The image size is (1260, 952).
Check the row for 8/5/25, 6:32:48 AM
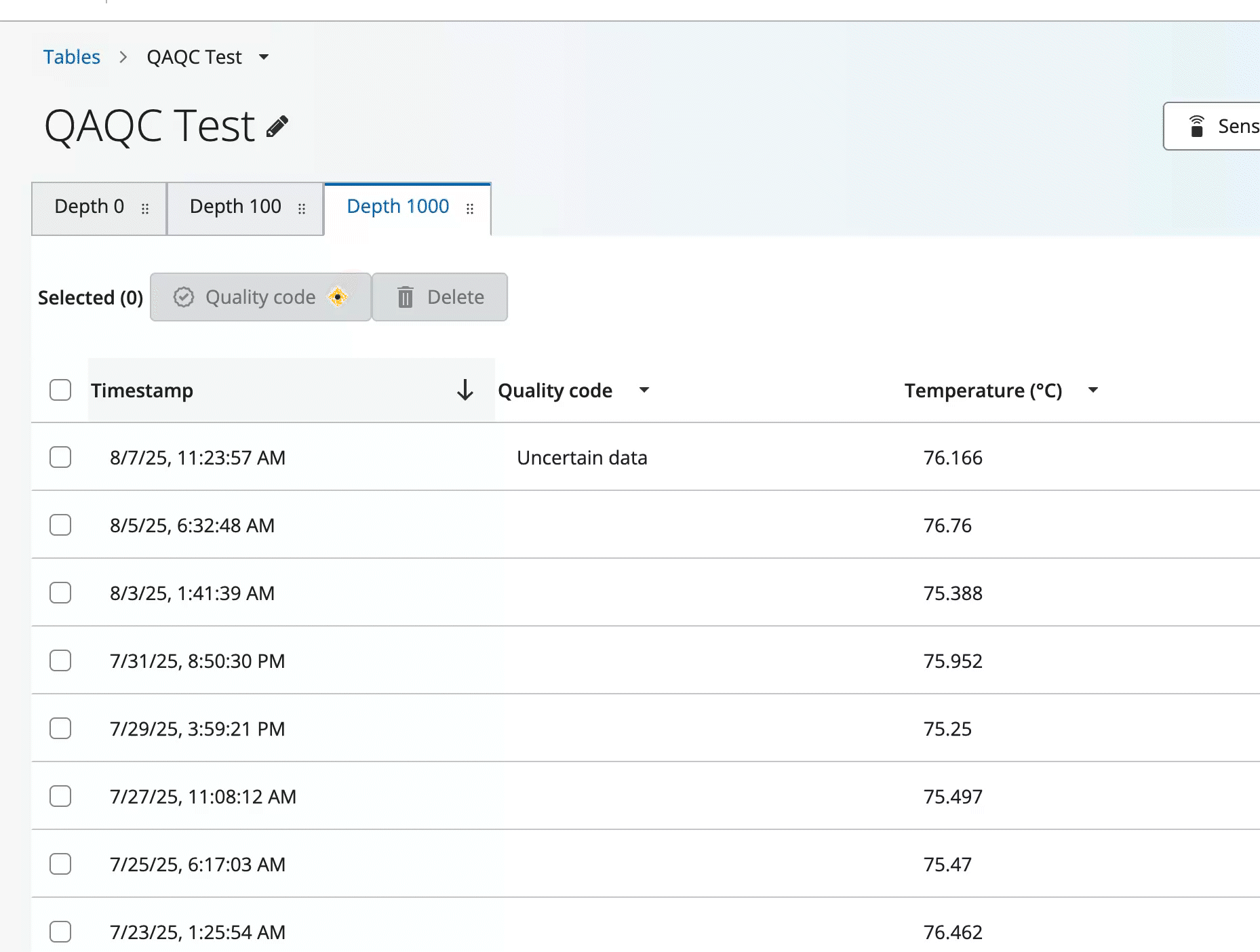click(x=60, y=525)
